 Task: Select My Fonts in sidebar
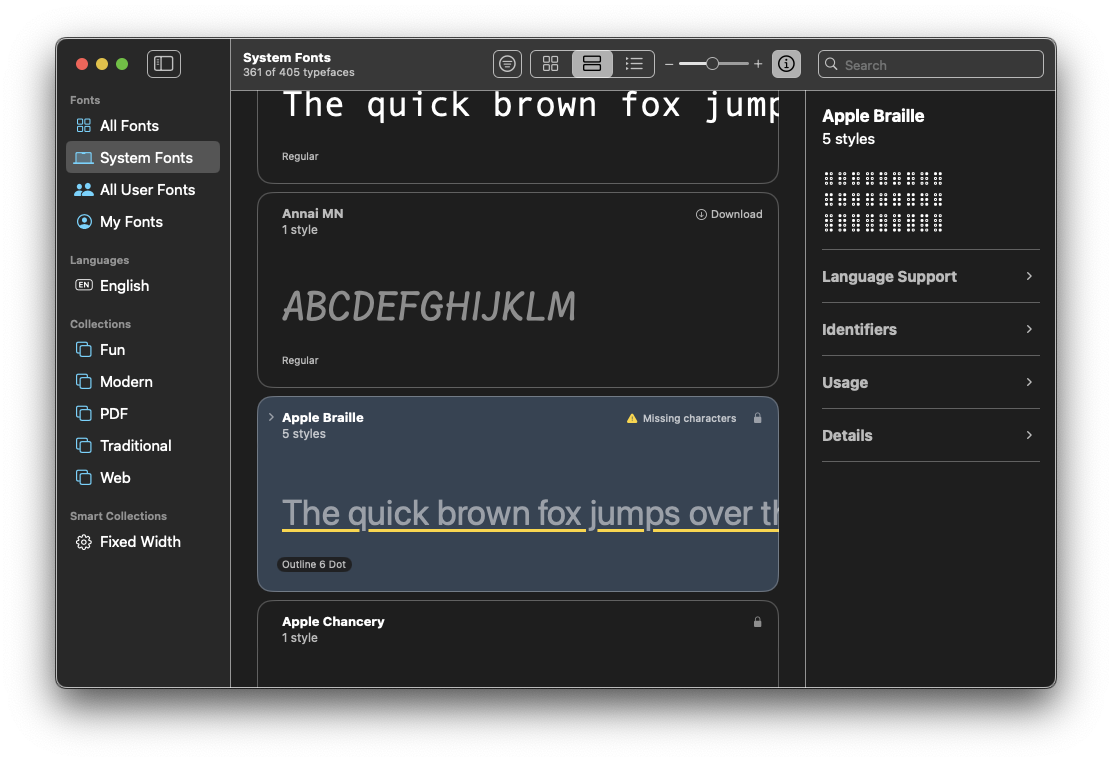pos(143,221)
